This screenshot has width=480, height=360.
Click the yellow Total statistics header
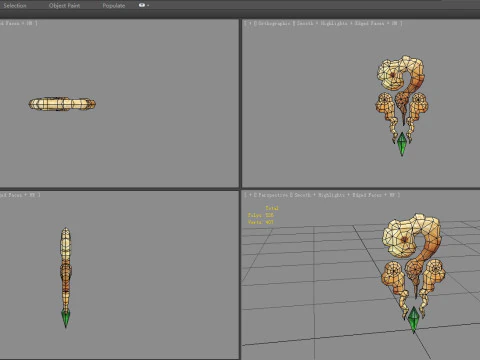click(x=272, y=208)
